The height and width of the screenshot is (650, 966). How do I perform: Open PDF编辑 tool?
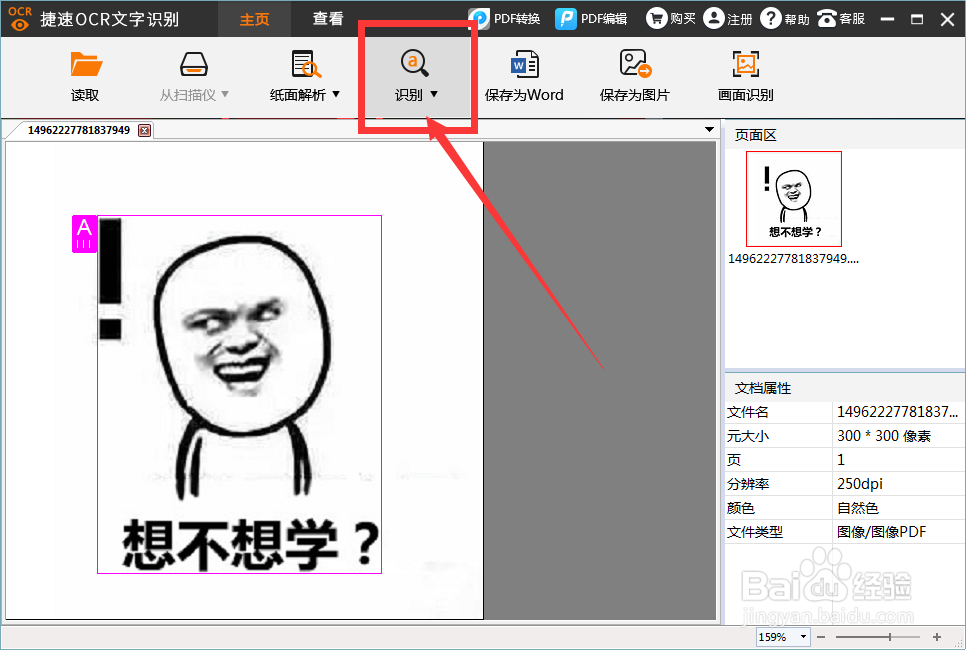pos(591,18)
